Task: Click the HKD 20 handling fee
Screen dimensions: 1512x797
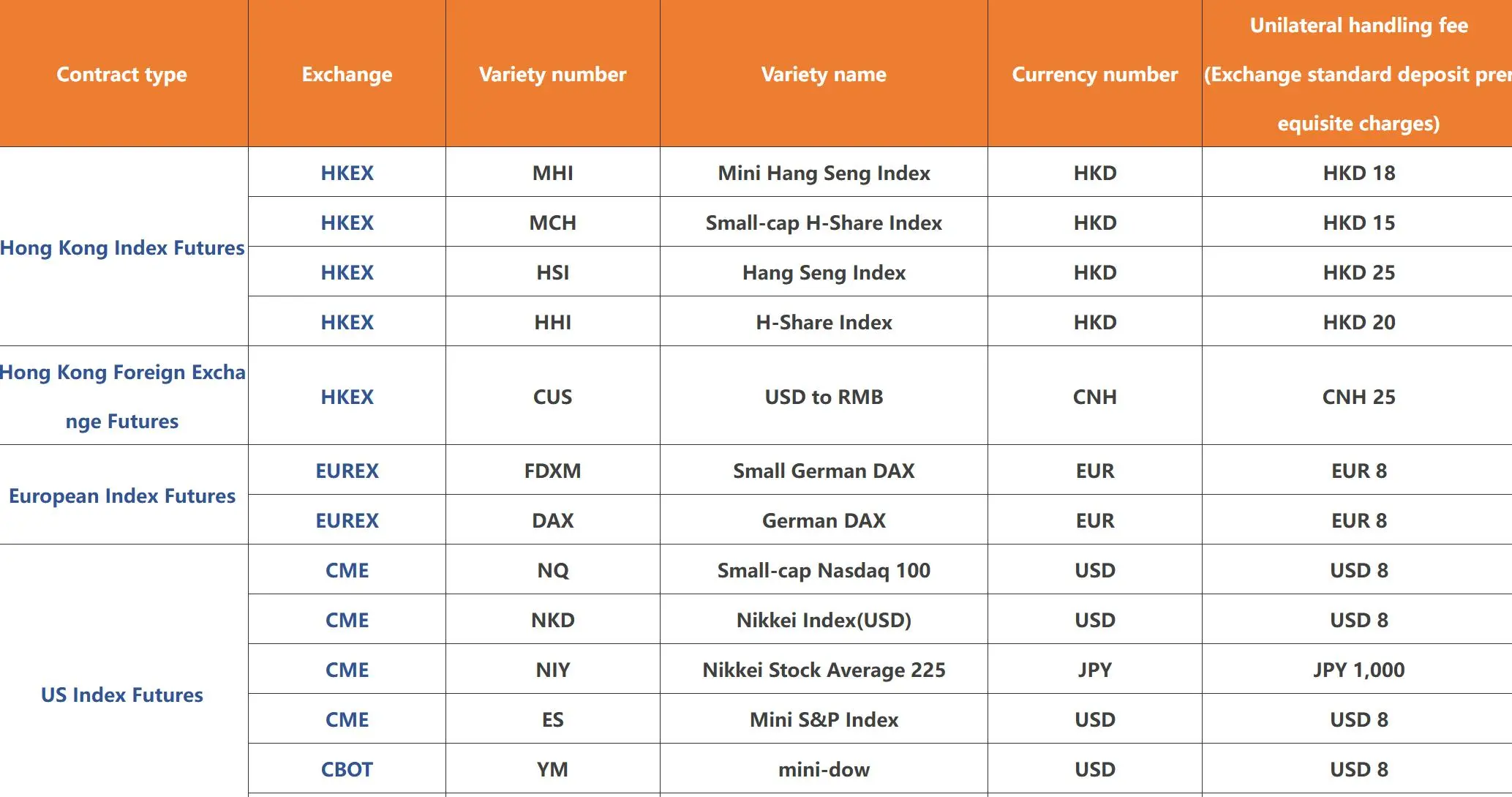Action: [x=1359, y=323]
